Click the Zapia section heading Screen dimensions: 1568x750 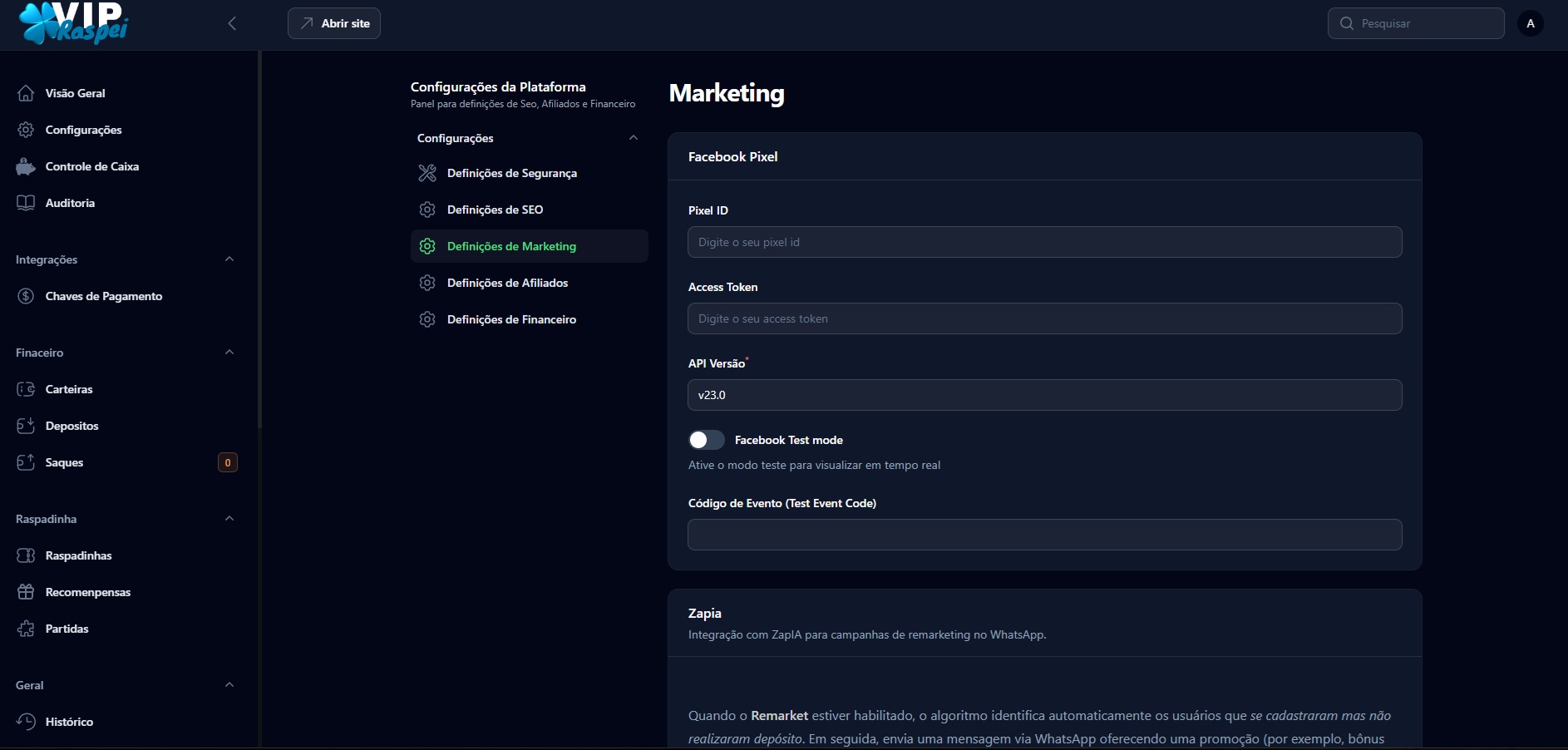(705, 613)
